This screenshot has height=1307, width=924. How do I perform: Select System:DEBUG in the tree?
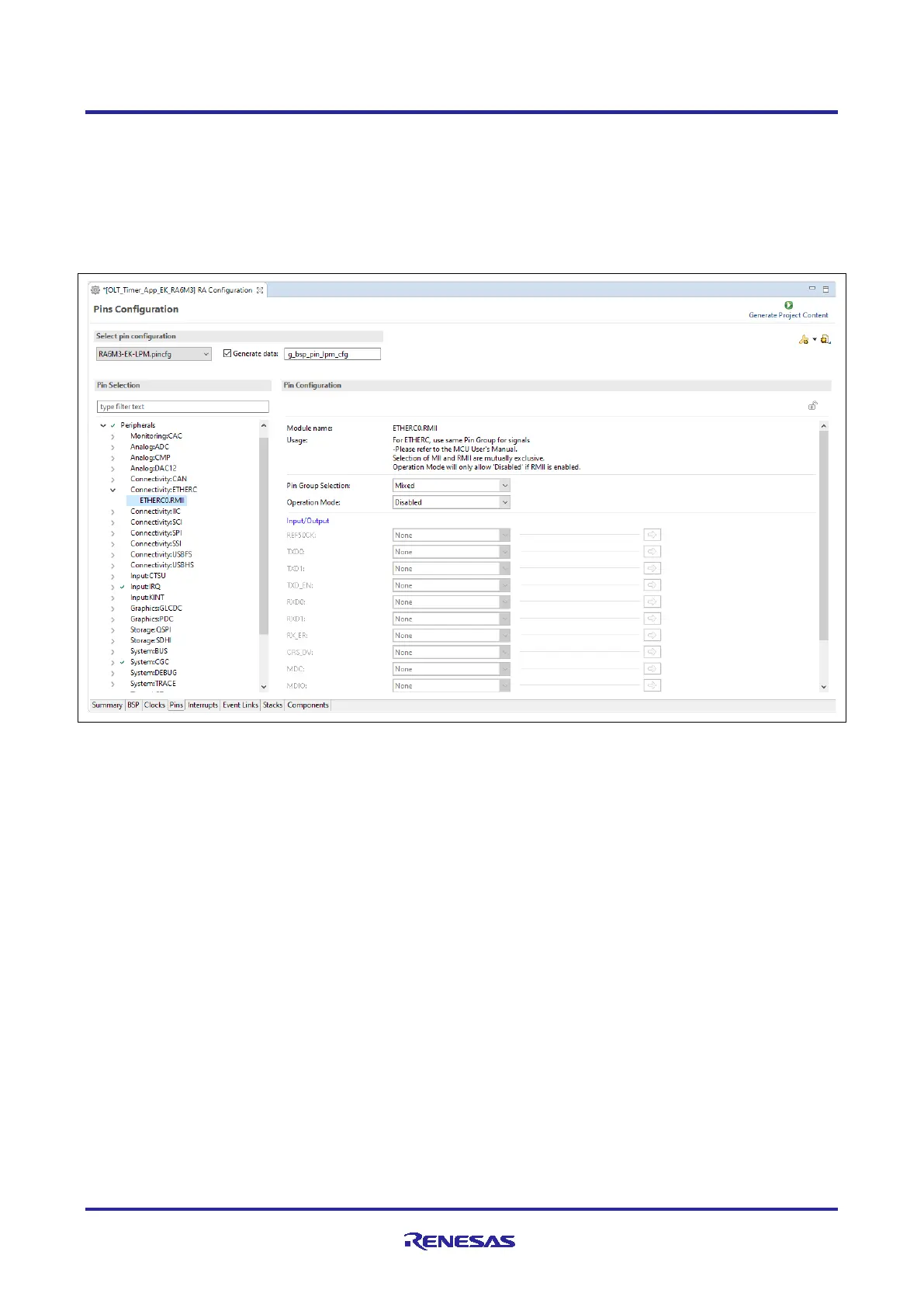pyautogui.click(x=153, y=673)
